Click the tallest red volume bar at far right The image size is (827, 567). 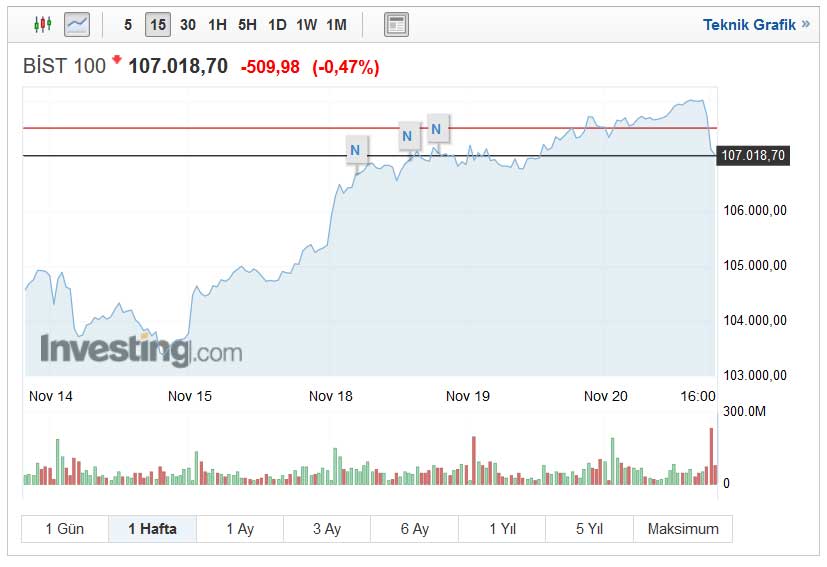click(711, 456)
